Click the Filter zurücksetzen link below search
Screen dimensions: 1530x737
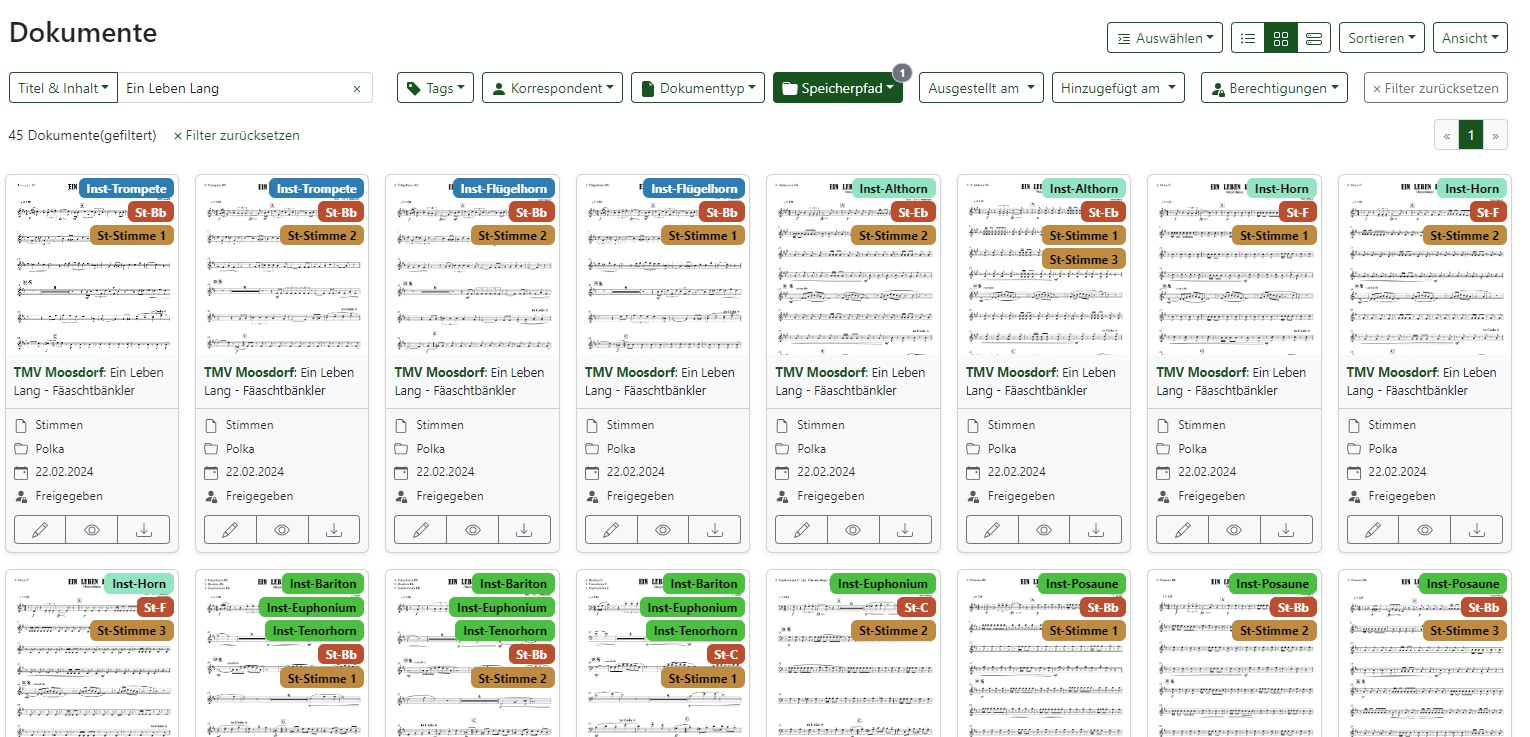click(x=237, y=135)
